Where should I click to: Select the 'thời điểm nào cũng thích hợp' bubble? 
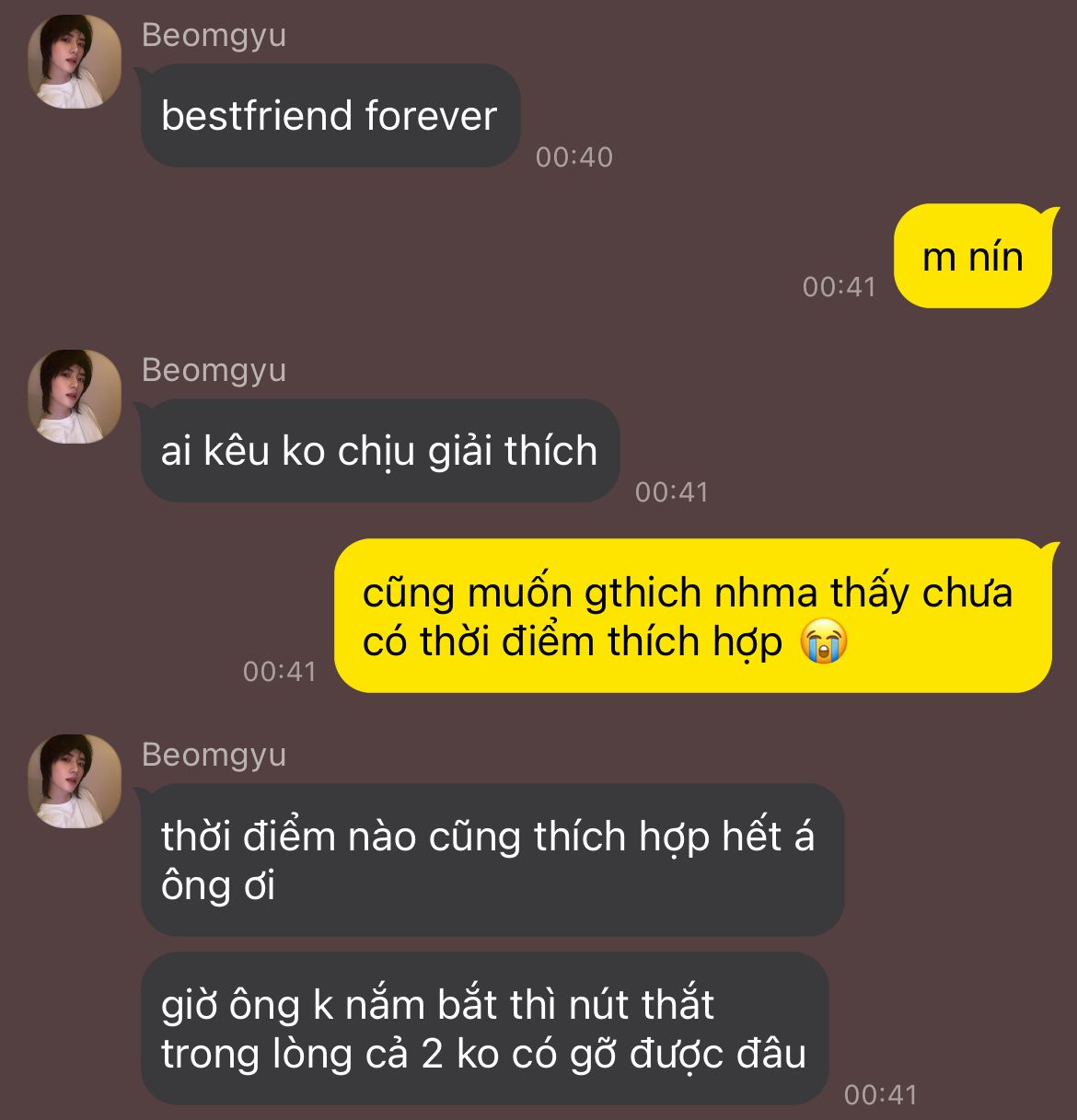point(492,860)
